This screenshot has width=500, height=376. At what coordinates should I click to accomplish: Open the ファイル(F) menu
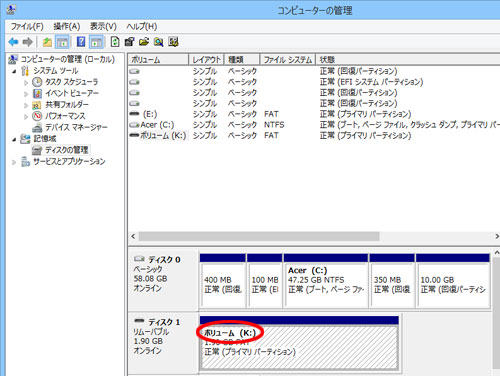(27, 26)
